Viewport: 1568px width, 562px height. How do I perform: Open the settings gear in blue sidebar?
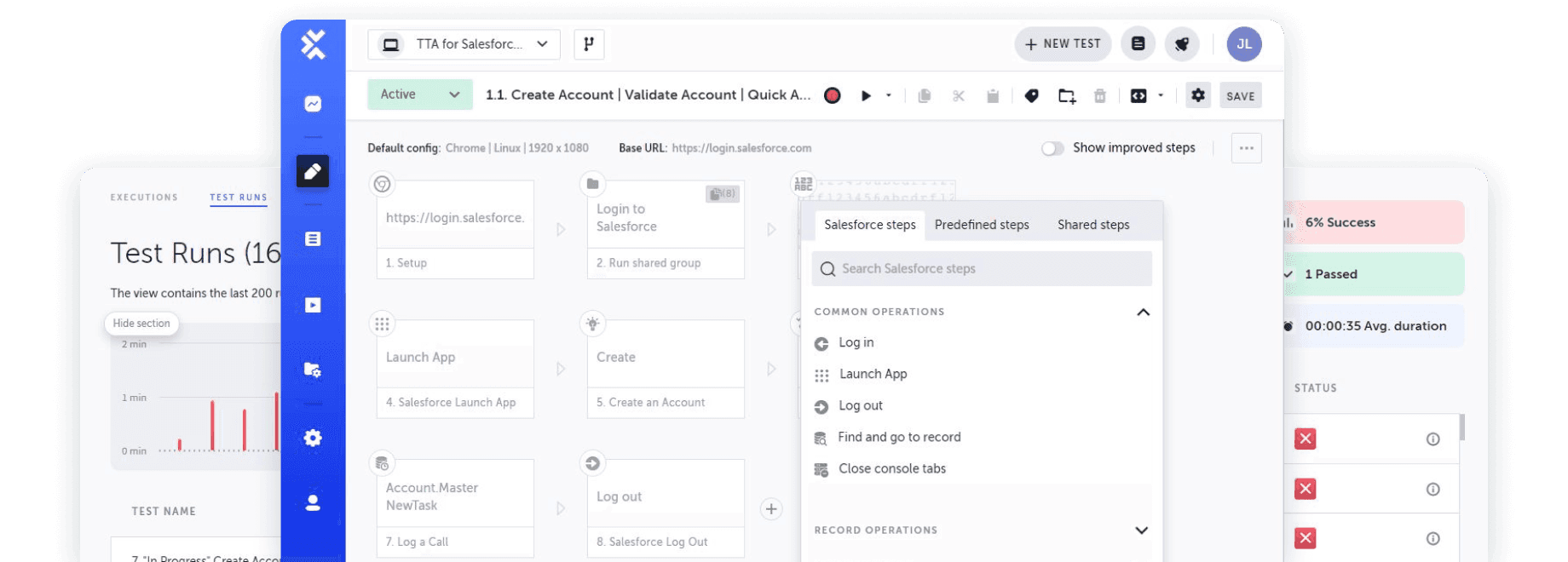313,438
